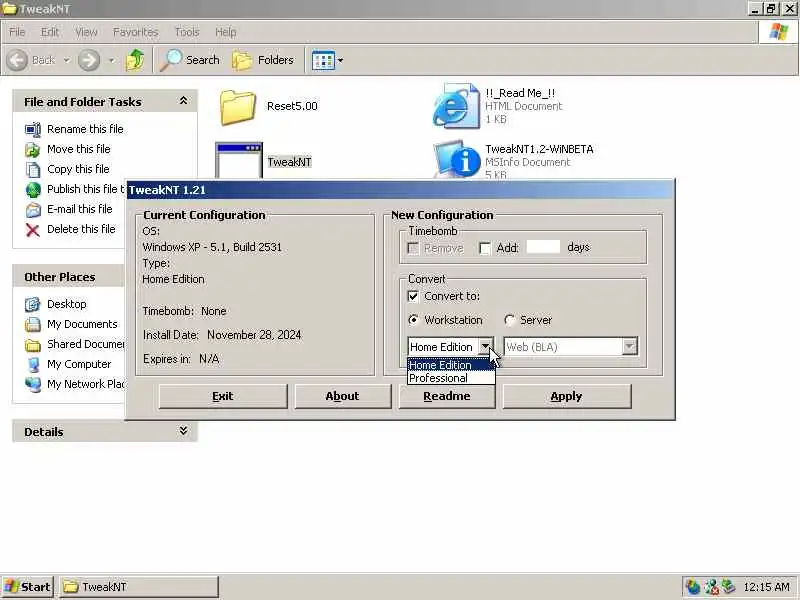This screenshot has height=600, width=800.
Task: Select the Server radio button
Action: 509,320
